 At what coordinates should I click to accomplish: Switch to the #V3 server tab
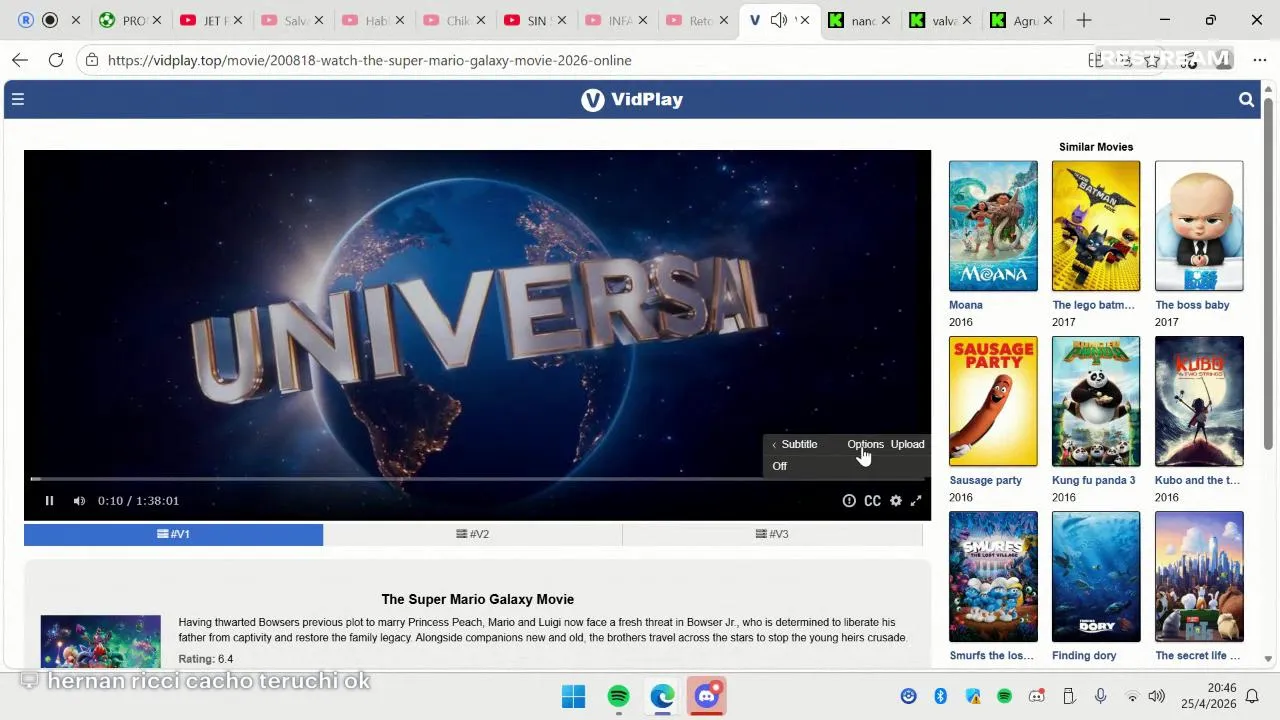[x=772, y=534]
